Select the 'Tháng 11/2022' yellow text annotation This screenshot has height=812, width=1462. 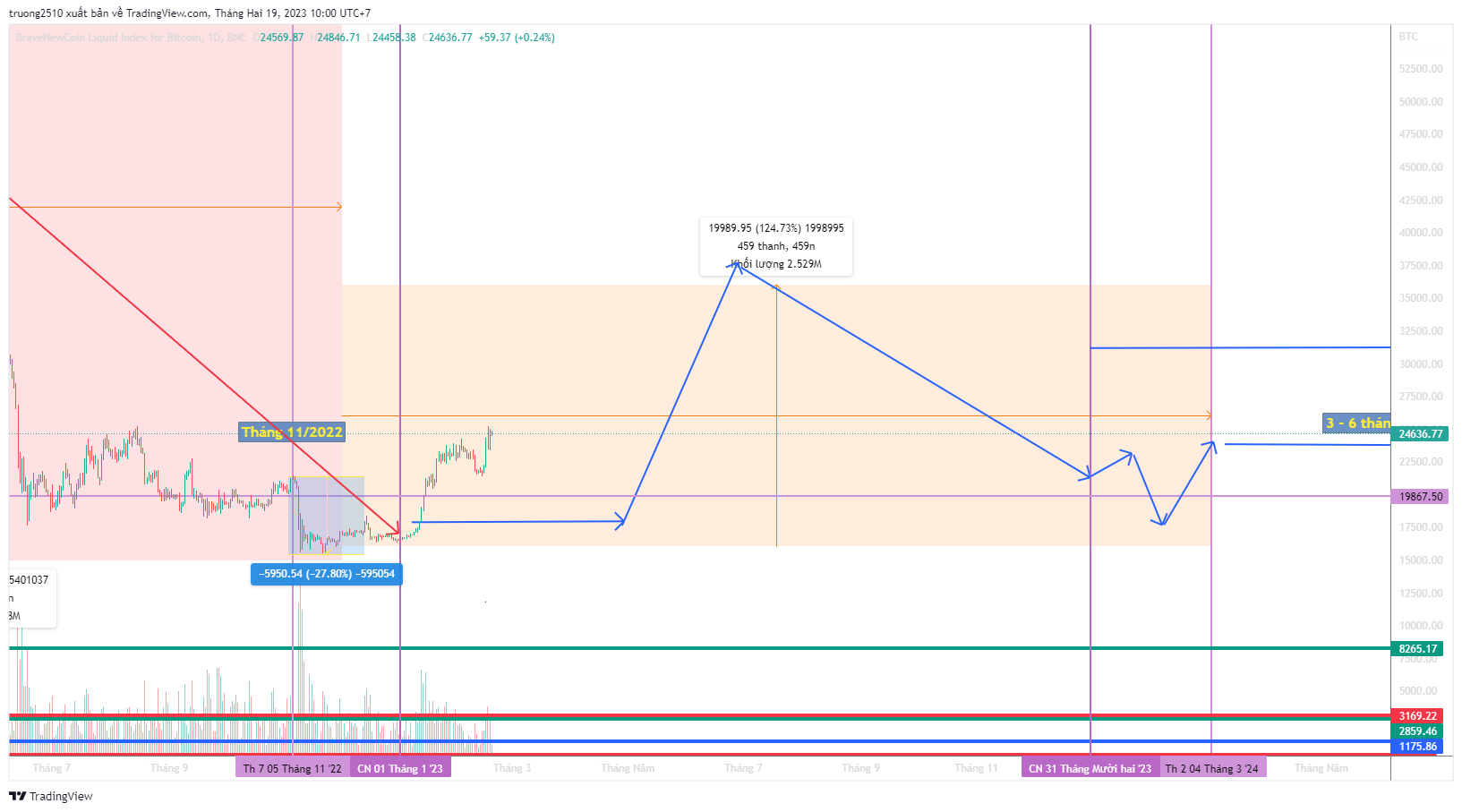click(x=292, y=432)
